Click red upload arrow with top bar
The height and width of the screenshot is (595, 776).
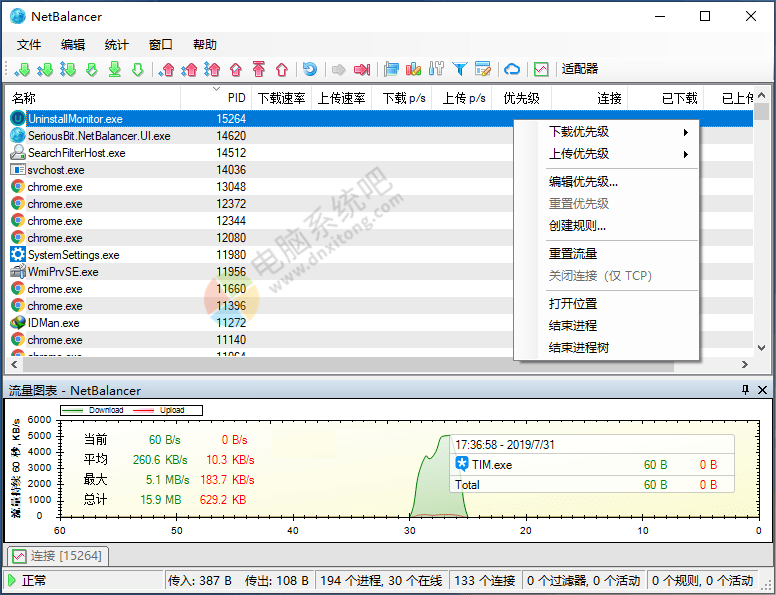pyautogui.click(x=259, y=69)
